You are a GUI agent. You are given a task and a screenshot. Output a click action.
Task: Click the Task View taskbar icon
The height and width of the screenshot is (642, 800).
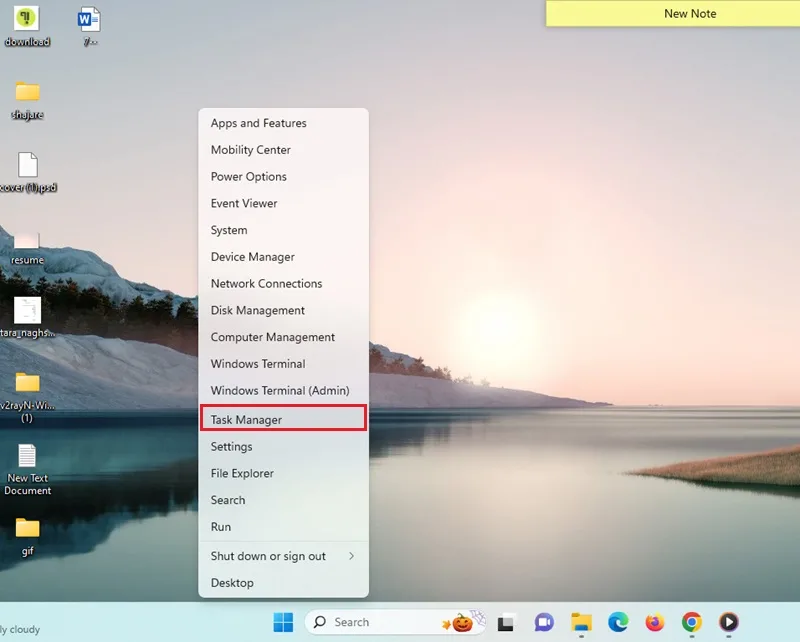point(506,623)
